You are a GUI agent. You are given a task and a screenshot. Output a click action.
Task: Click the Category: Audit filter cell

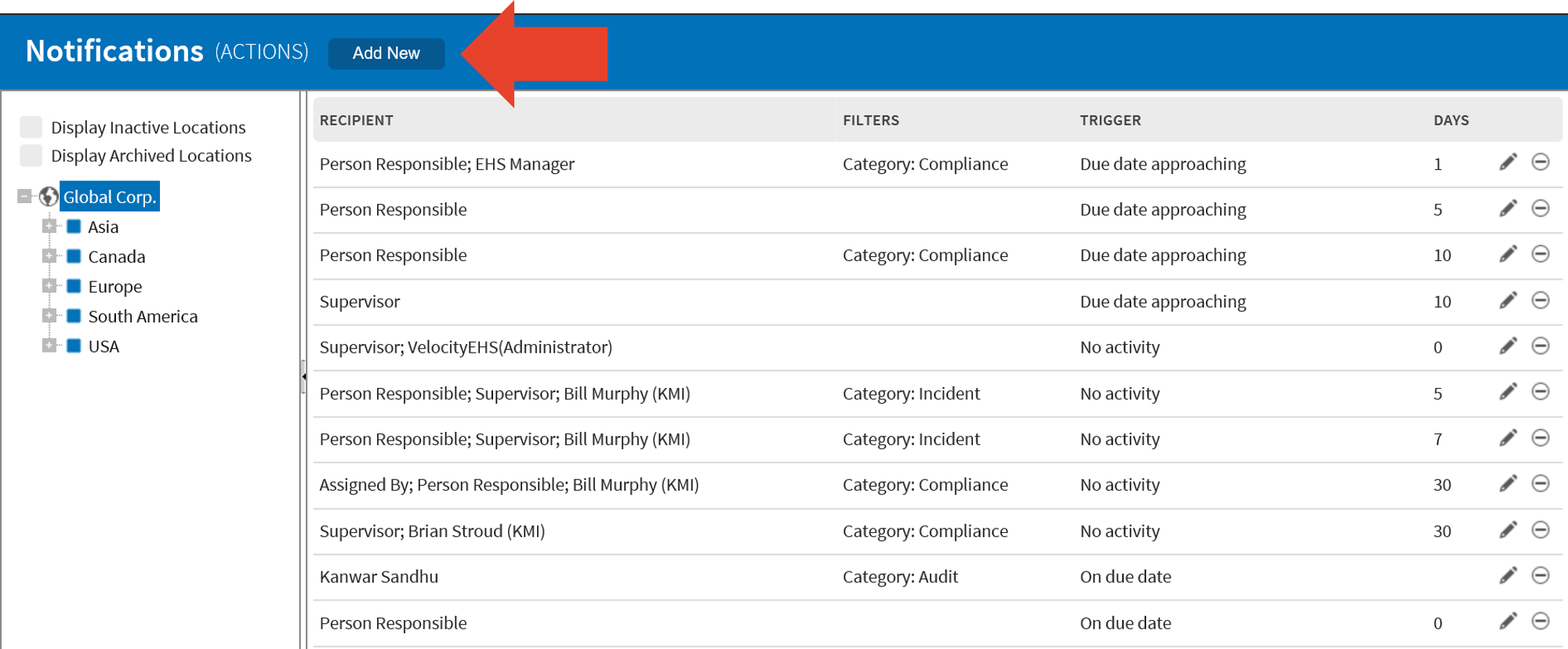coord(900,577)
